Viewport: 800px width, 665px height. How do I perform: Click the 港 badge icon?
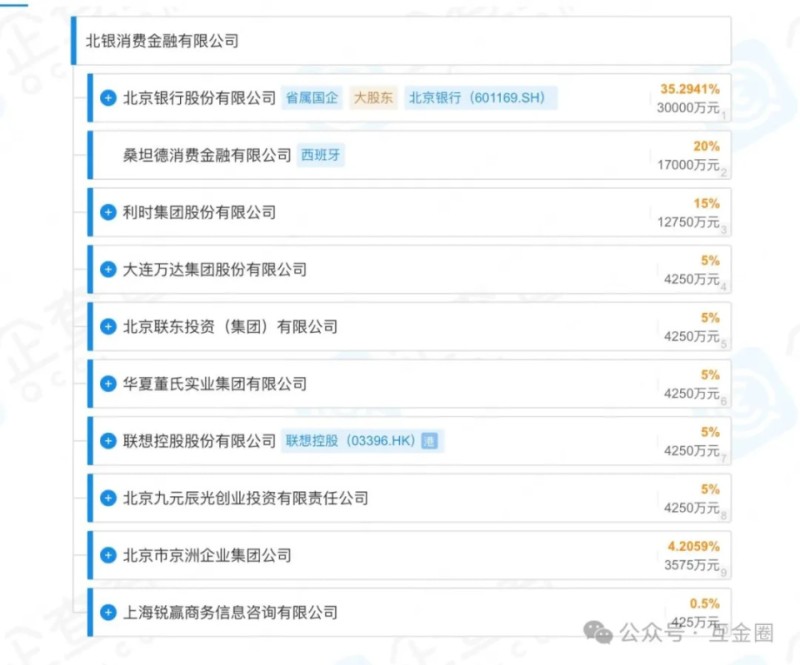coord(430,440)
